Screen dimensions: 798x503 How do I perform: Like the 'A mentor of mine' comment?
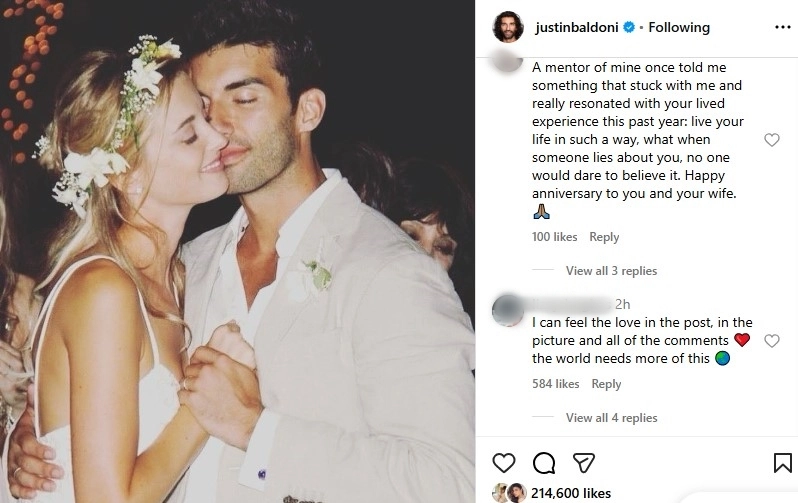tap(771, 140)
